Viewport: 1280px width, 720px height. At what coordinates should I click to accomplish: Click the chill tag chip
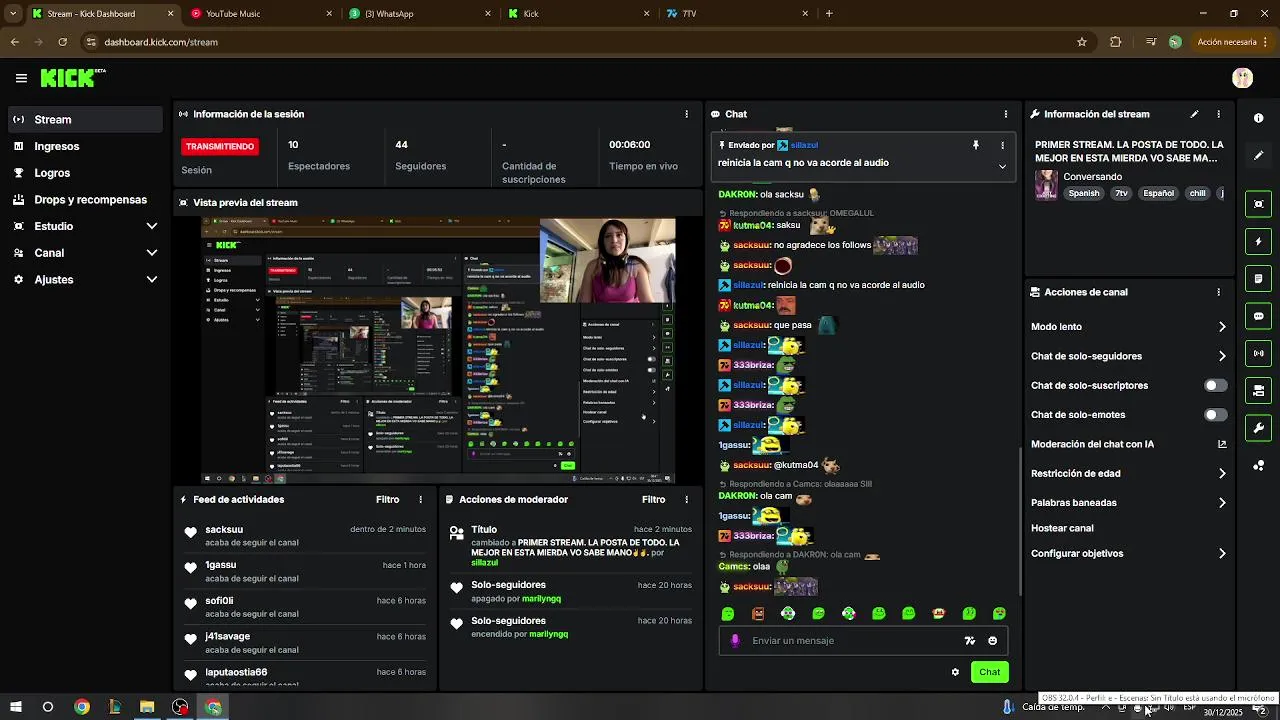pos(1197,194)
